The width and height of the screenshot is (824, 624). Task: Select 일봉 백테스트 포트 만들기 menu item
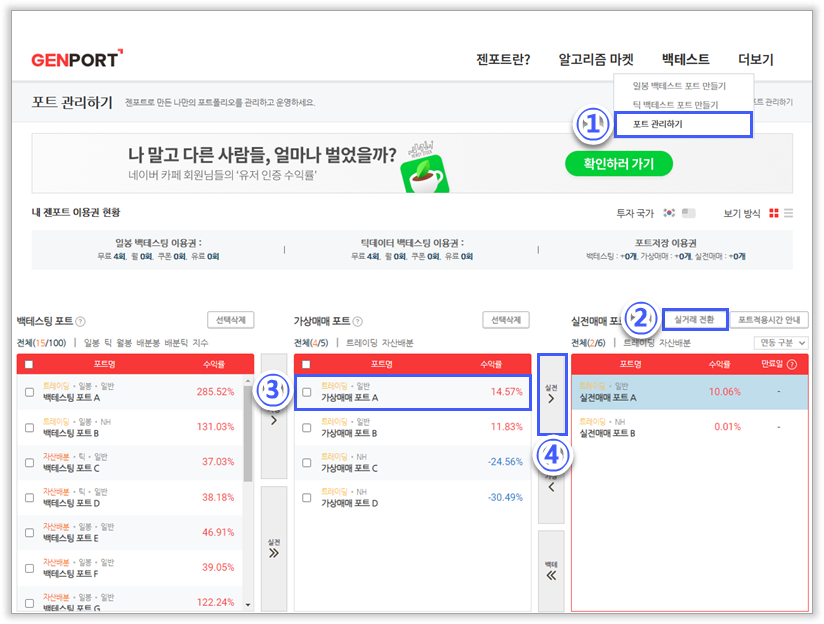pyautogui.click(x=679, y=86)
